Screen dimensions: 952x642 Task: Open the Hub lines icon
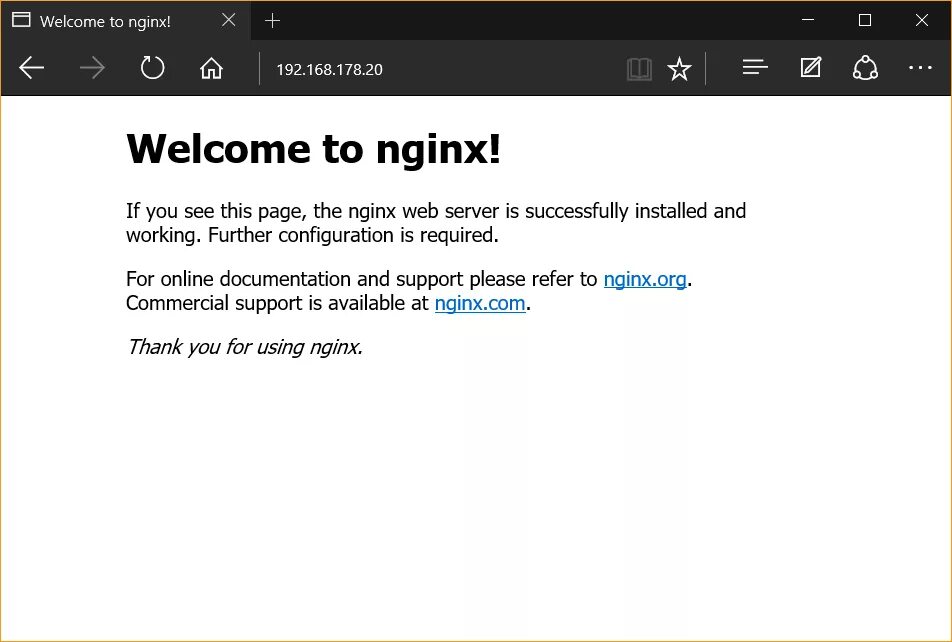click(755, 67)
